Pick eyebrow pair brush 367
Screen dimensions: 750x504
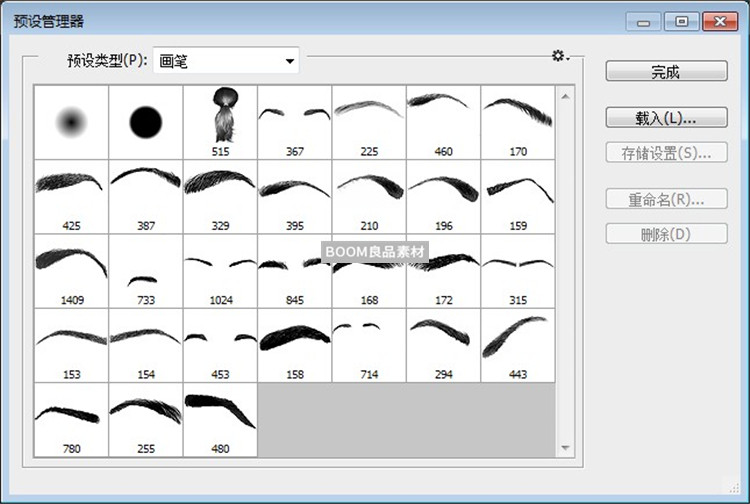[294, 120]
